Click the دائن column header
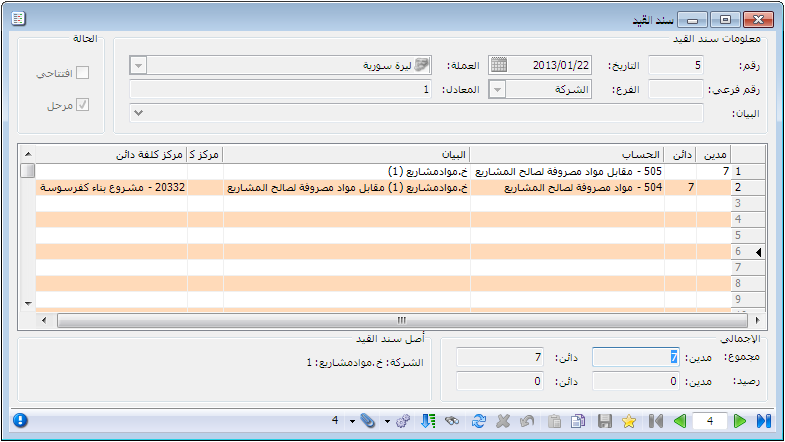The height and width of the screenshot is (442, 785). click(681, 155)
